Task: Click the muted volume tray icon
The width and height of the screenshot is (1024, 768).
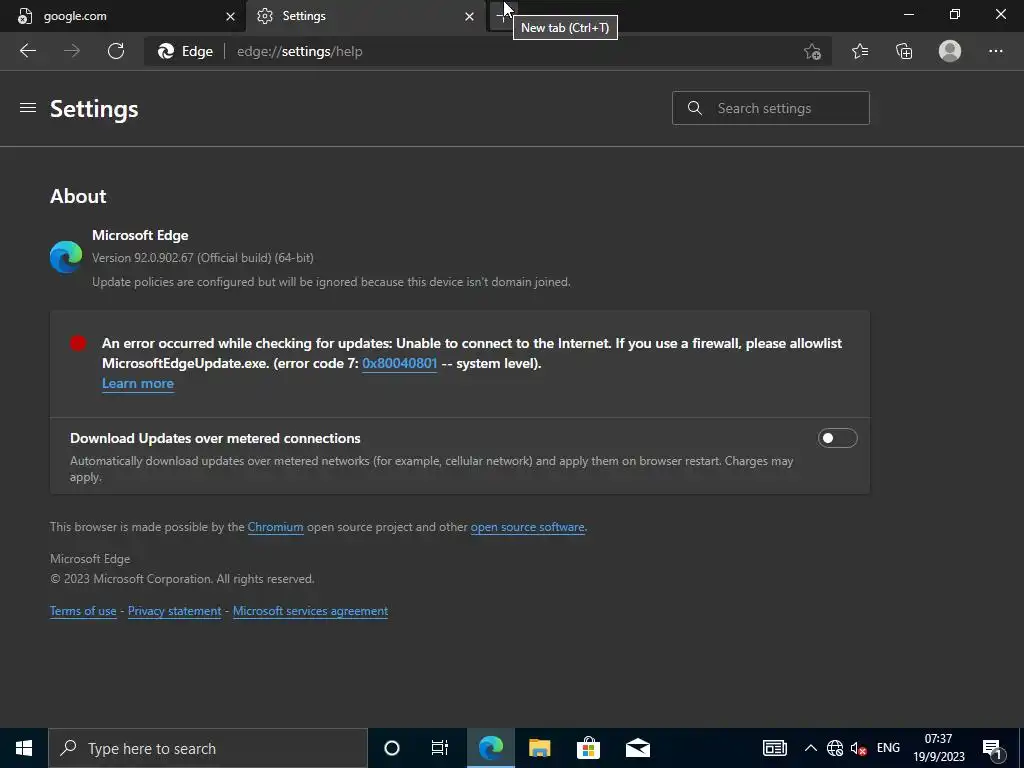Action: (859, 749)
